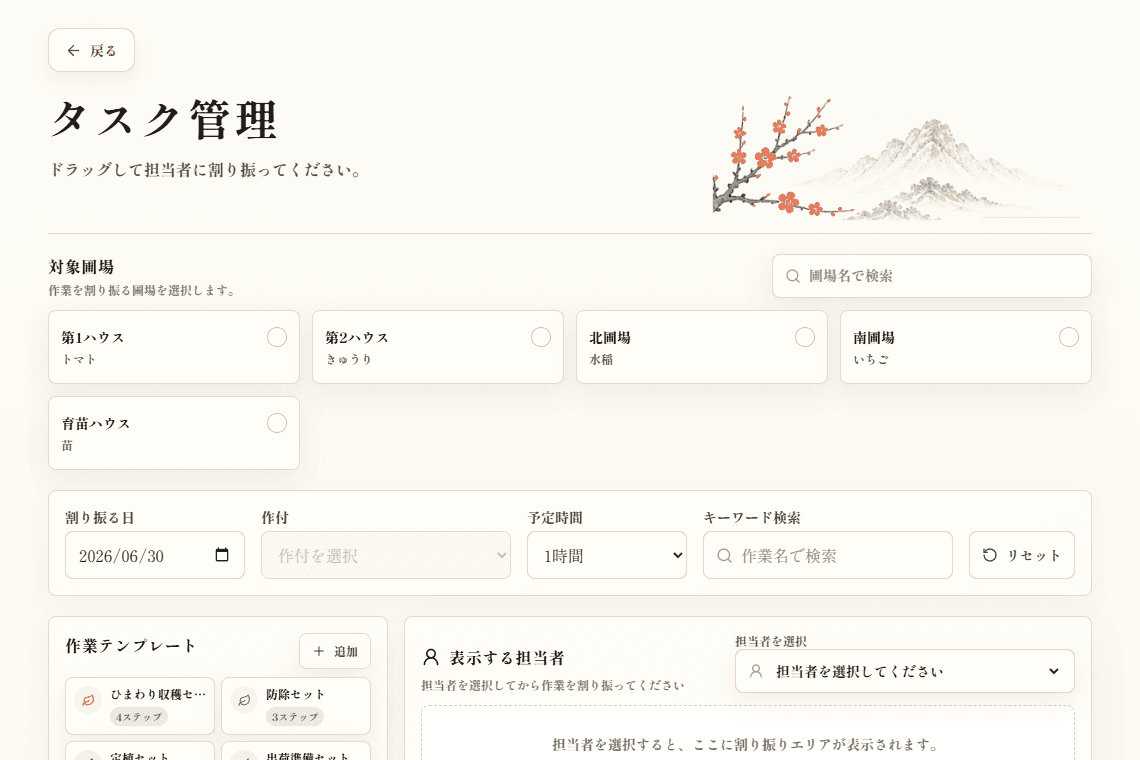Click the 追加 template button
Screen dimensions: 1140x760
tap(334, 651)
